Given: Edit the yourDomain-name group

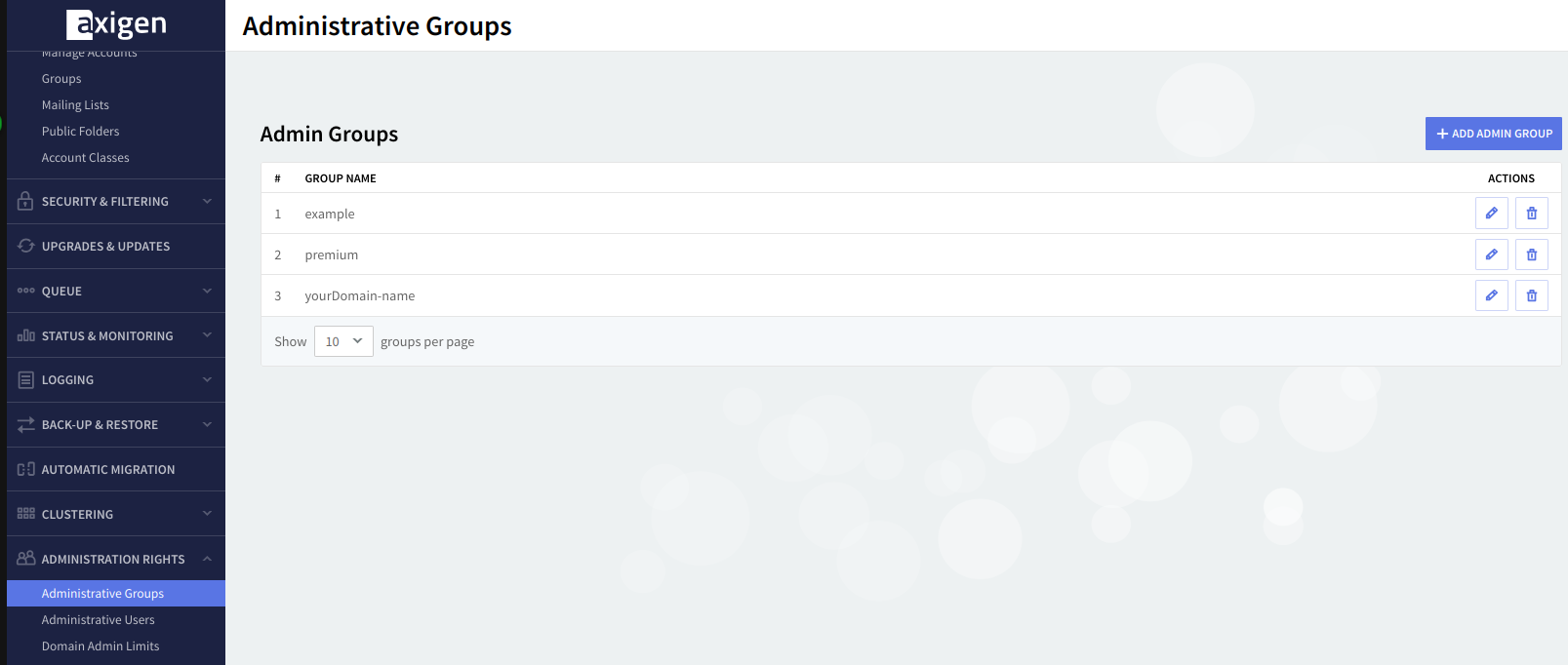Looking at the screenshot, I should pos(1491,295).
